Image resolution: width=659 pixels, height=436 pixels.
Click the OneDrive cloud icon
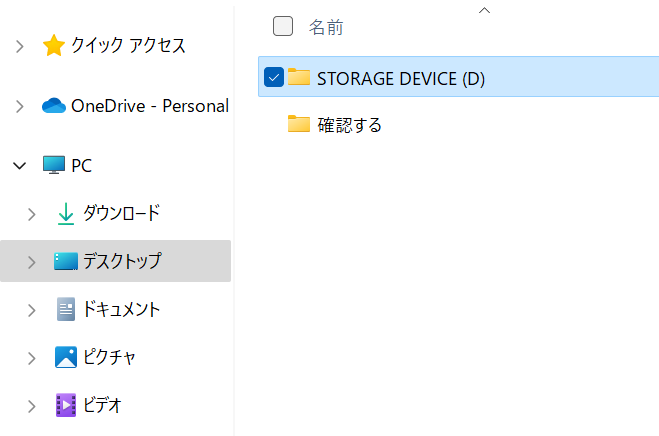tap(54, 106)
